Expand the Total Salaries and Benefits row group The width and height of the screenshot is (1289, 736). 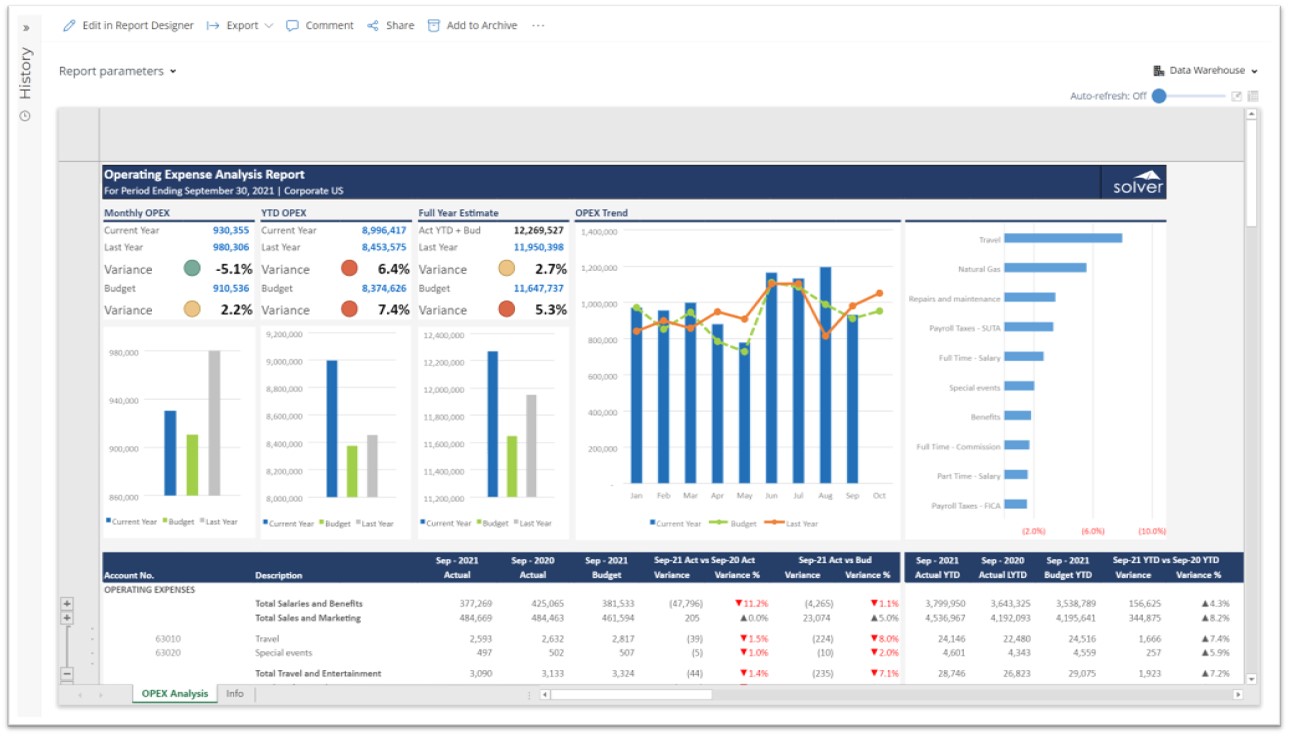pyautogui.click(x=67, y=604)
